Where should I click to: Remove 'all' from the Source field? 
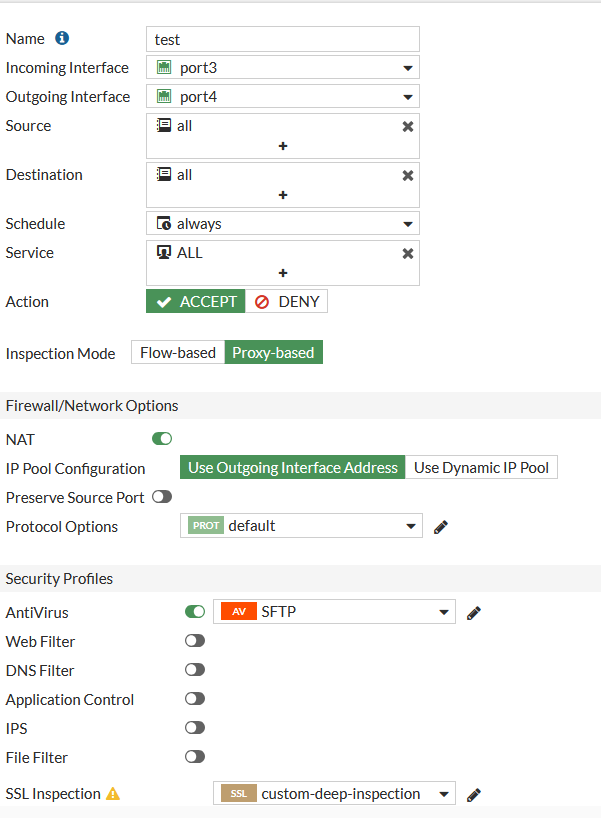tap(407, 127)
